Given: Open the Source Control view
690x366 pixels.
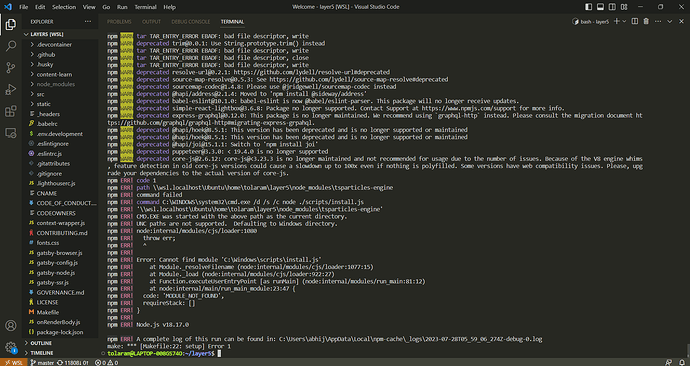Looking at the screenshot, I should pyautogui.click(x=11, y=67).
